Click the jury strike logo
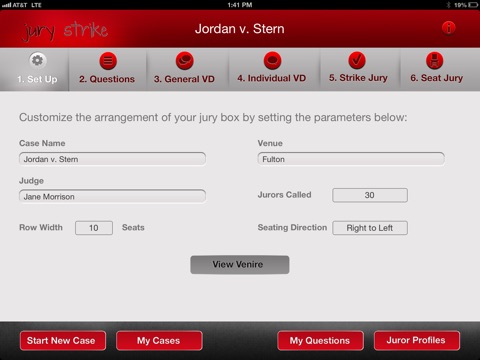Viewport: 480px width, 360px height. (65, 31)
